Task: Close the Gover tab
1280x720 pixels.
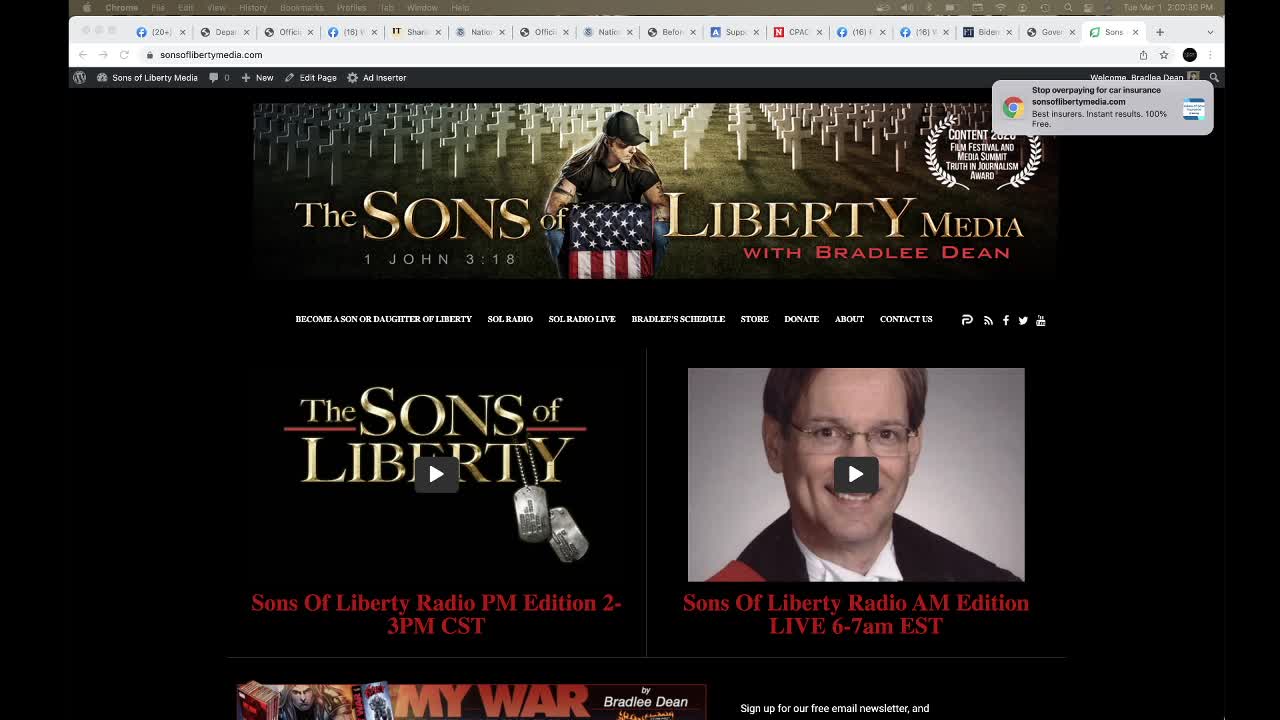Action: click(1072, 32)
